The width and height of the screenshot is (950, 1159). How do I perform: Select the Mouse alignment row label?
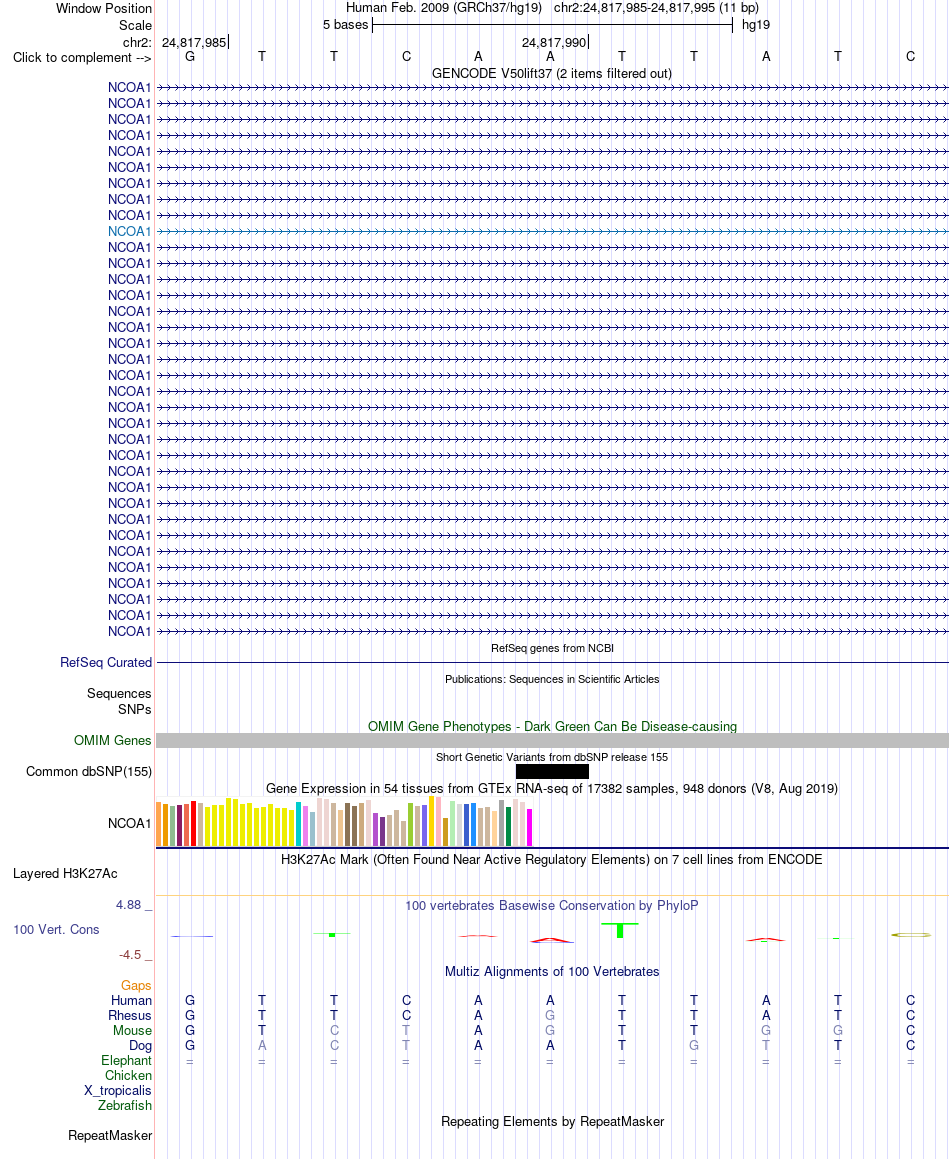pos(132,1030)
